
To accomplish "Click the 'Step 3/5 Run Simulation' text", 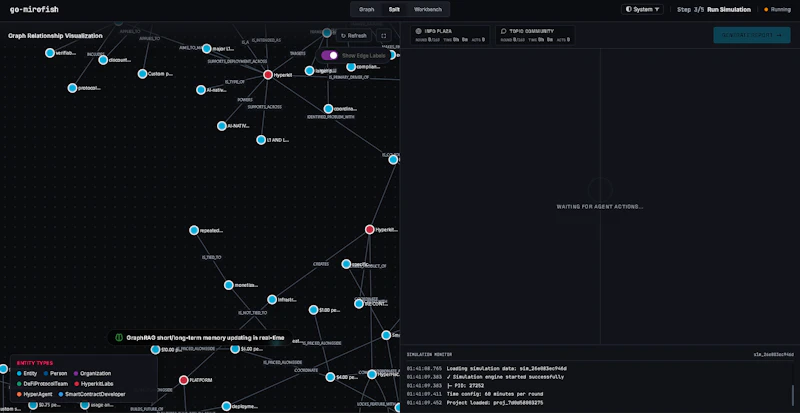I will click(x=714, y=9).
